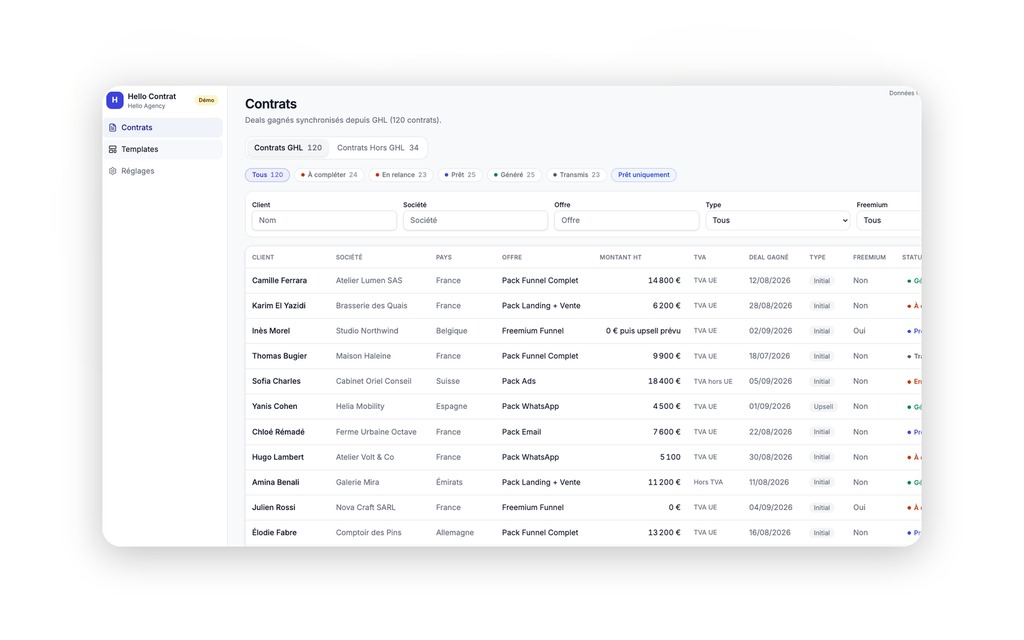Open the Sofia Charles contract row
The width and height of the screenshot is (1024, 640).
tap(583, 381)
